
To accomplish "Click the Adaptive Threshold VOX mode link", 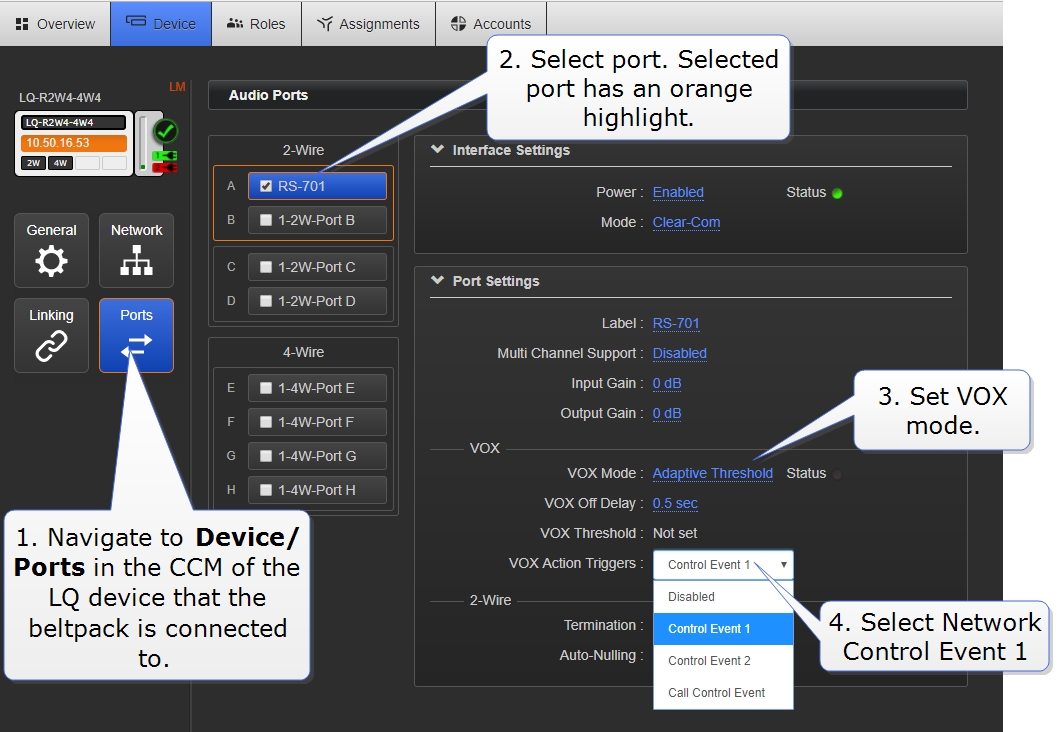I will (x=712, y=474).
